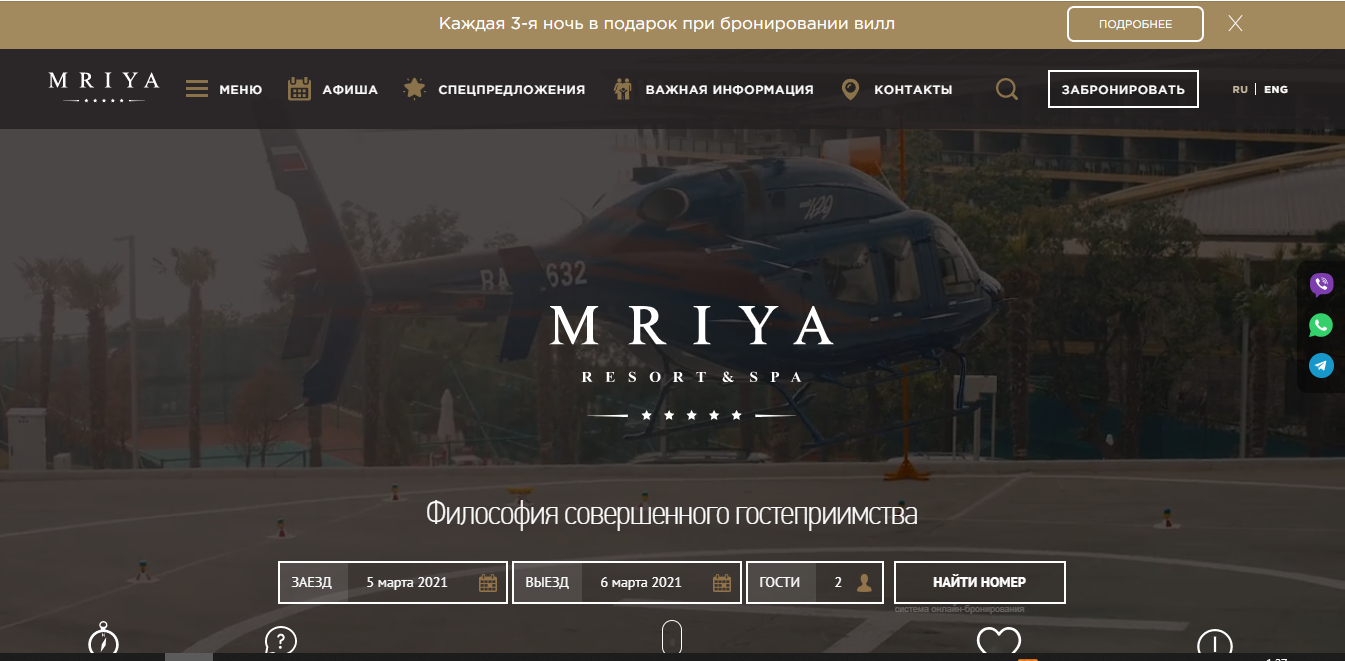
Task: Switch language to RU
Action: tap(1240, 89)
